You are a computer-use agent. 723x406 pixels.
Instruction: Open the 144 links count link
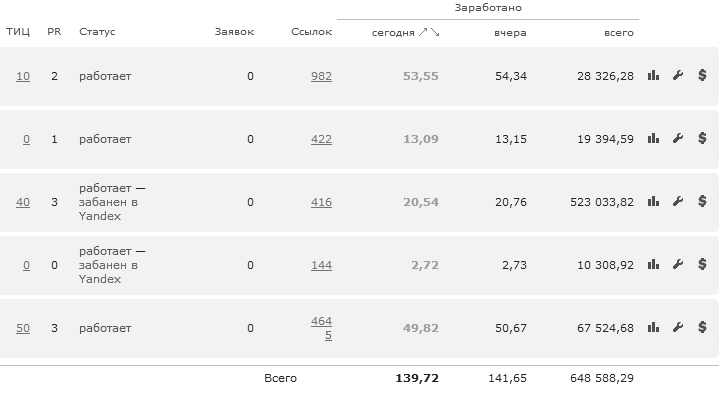tap(321, 265)
